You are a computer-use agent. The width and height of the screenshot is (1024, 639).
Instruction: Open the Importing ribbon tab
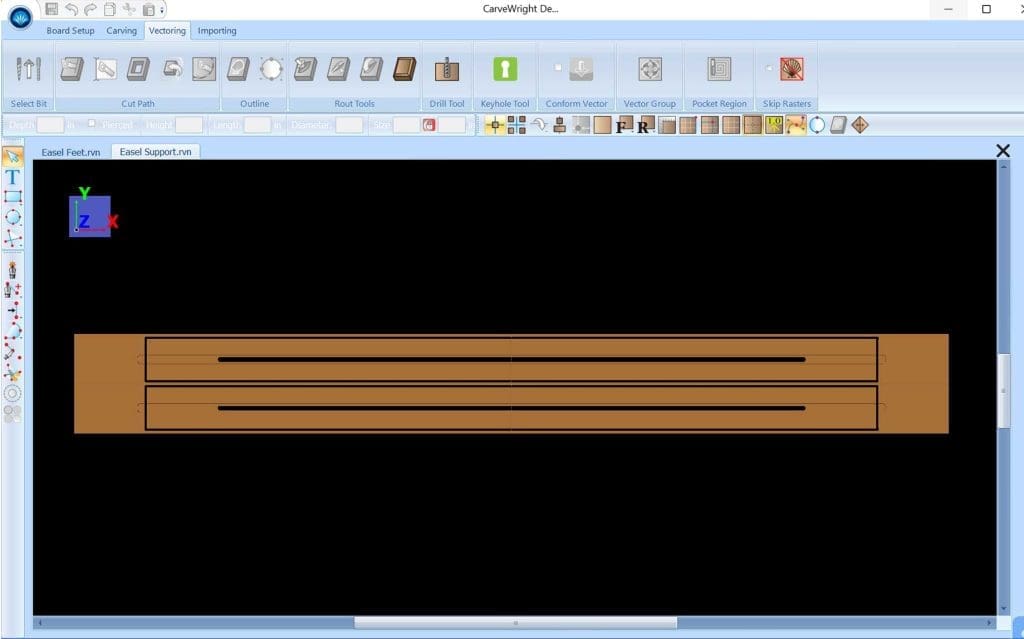217,31
